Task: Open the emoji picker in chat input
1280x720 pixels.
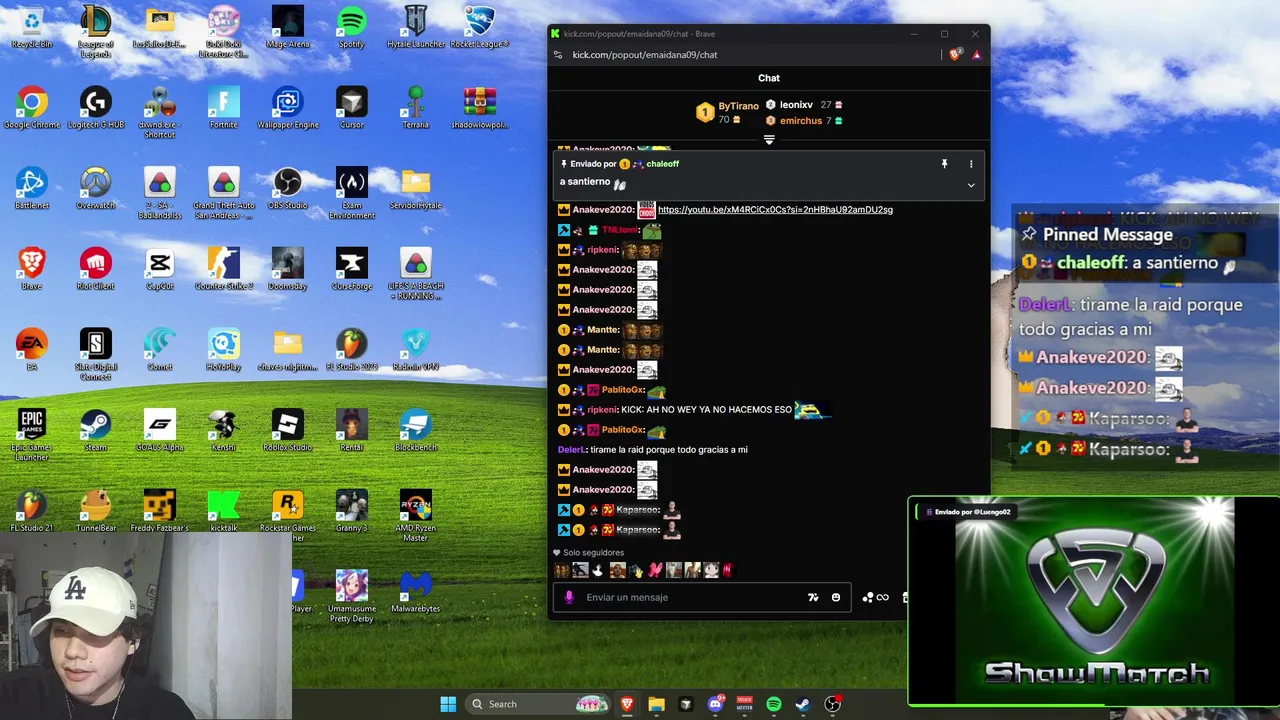Action: (x=836, y=597)
